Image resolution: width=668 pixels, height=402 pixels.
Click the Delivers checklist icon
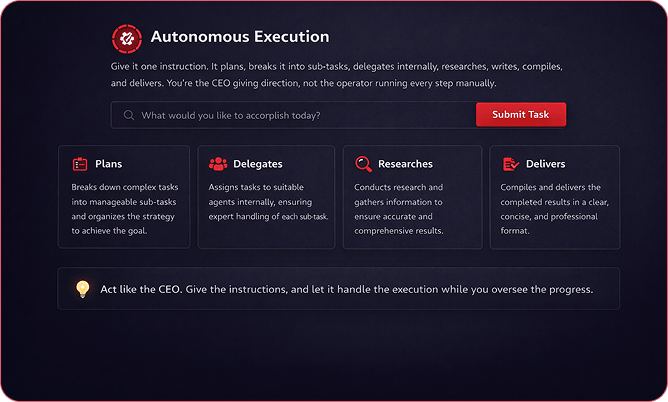[x=511, y=164]
